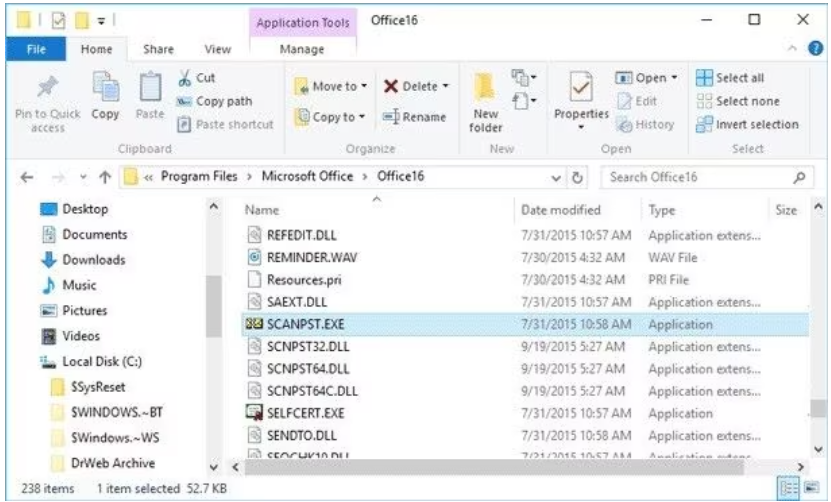Create a New folder
Image resolution: width=831 pixels, height=502 pixels.
[x=485, y=103]
